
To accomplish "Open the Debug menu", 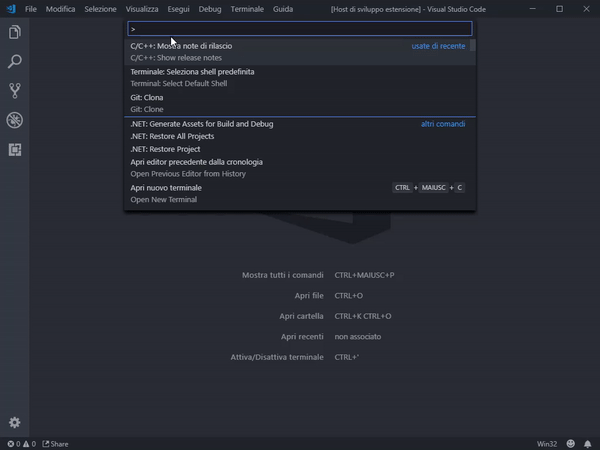I will tap(210, 9).
